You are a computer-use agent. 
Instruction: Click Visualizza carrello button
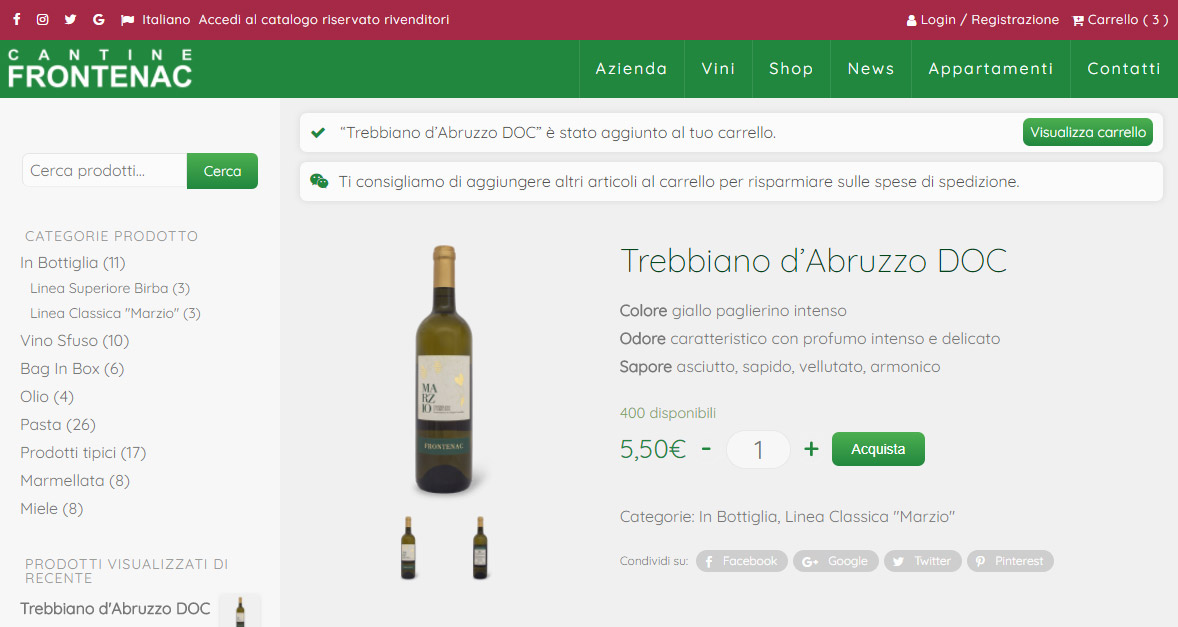1088,132
